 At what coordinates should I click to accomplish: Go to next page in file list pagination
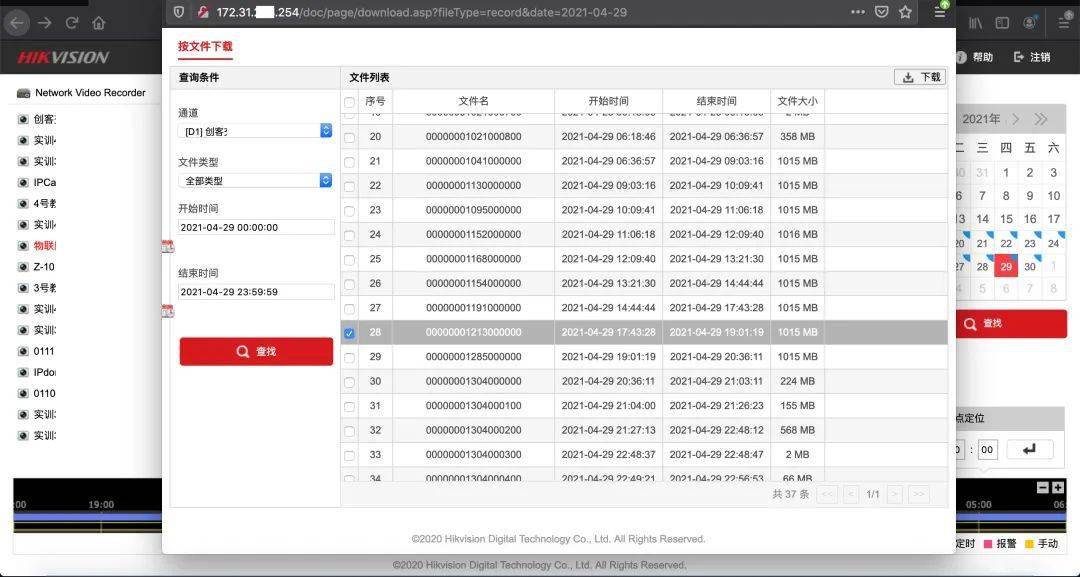[894, 494]
